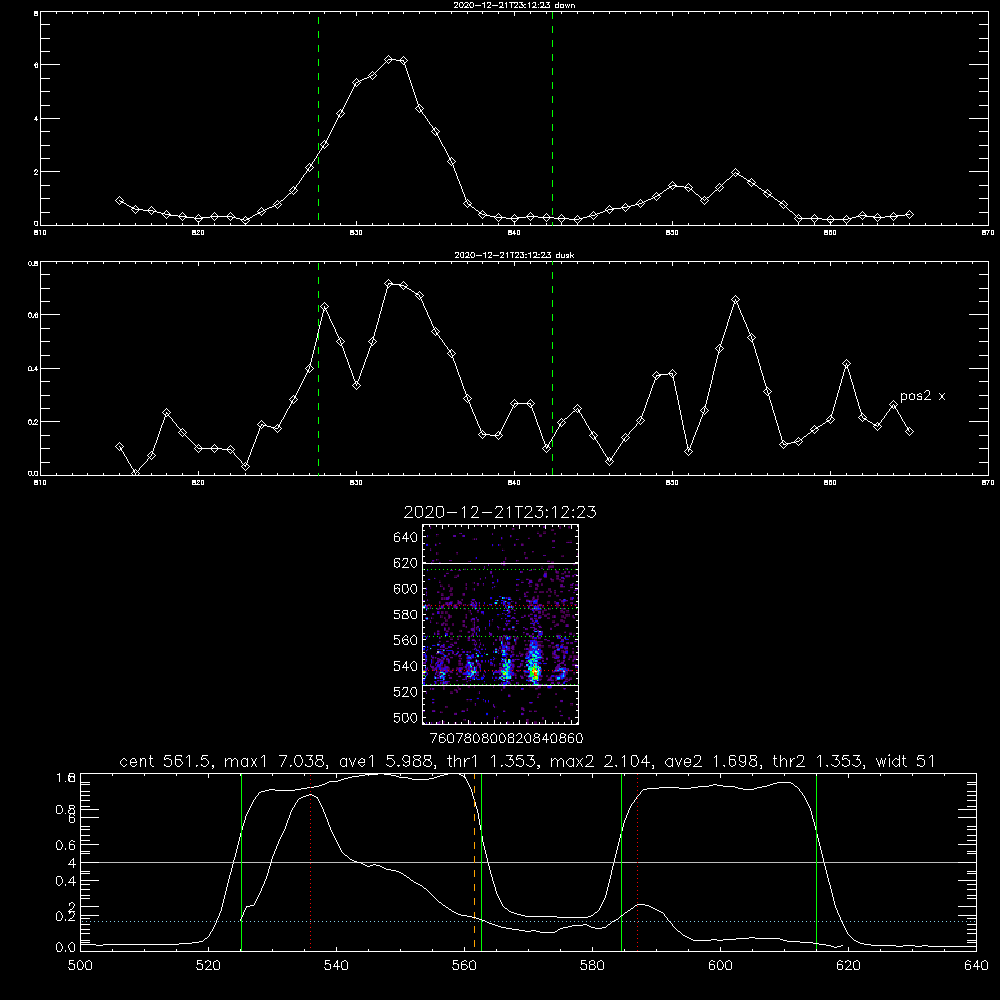Click the spectrogram color image
Image resolution: width=1000 pixels, height=1000 pixels.
click(501, 624)
